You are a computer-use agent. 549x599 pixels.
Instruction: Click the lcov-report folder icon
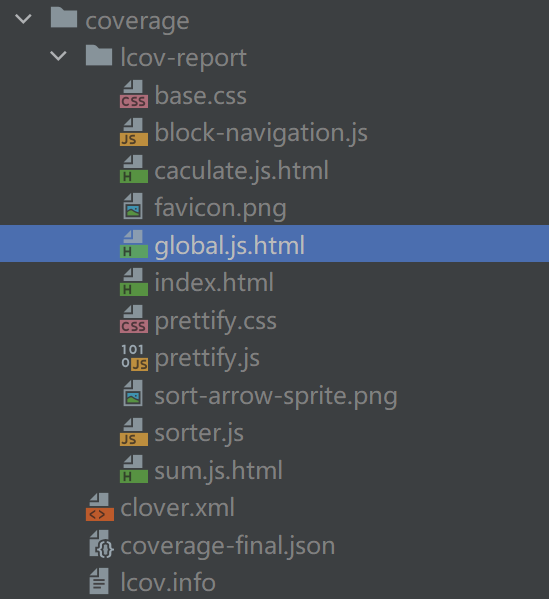pyautogui.click(x=99, y=55)
